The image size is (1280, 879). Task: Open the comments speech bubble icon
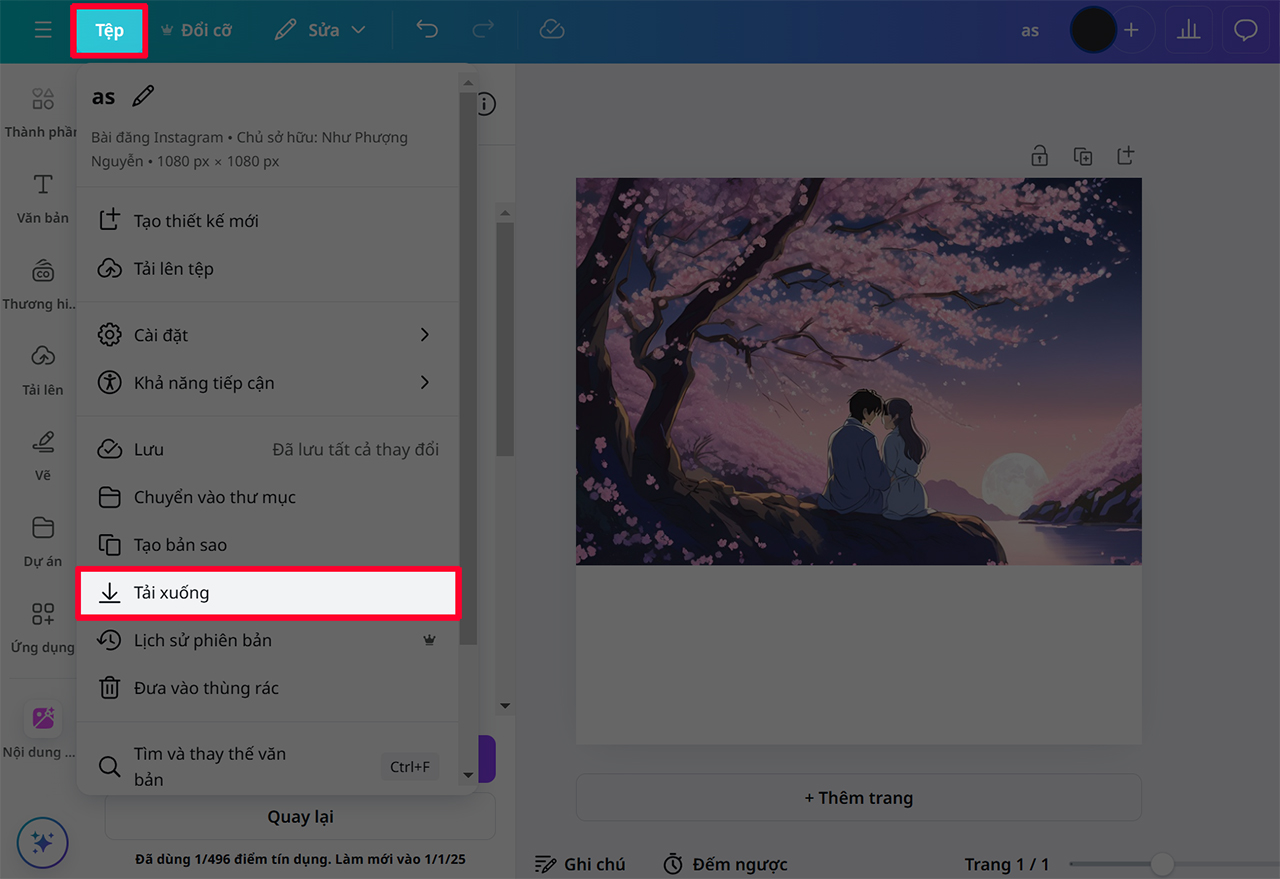pyautogui.click(x=1245, y=30)
